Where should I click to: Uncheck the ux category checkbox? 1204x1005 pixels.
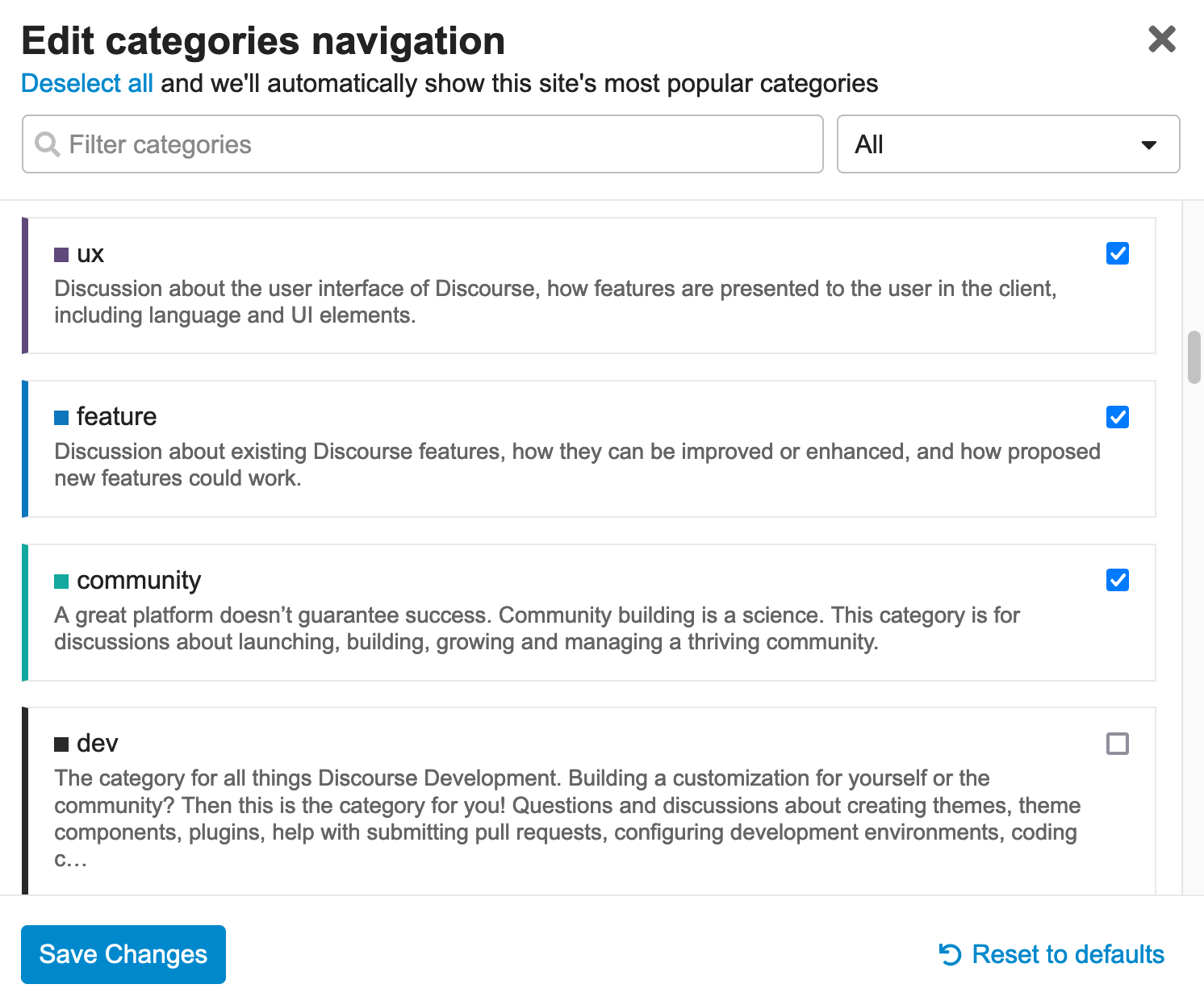click(1118, 253)
